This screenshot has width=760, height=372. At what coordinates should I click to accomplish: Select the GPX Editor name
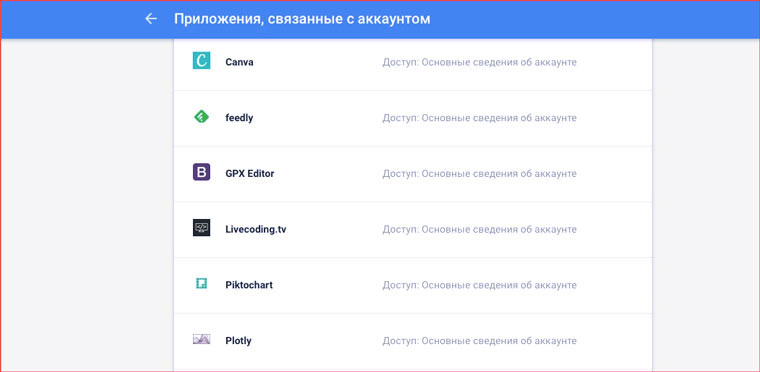tap(250, 174)
